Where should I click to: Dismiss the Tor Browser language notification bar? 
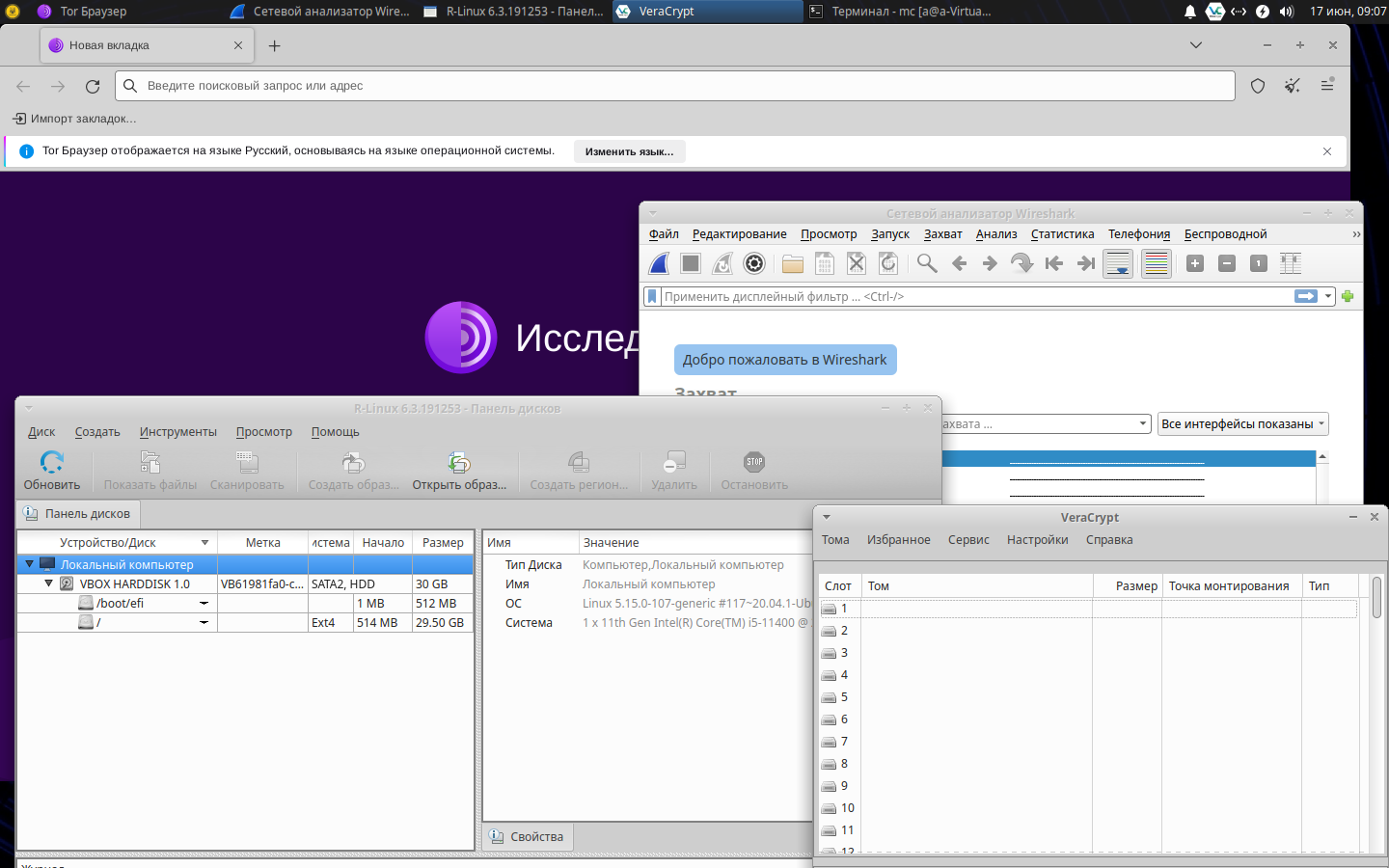coord(1327,151)
